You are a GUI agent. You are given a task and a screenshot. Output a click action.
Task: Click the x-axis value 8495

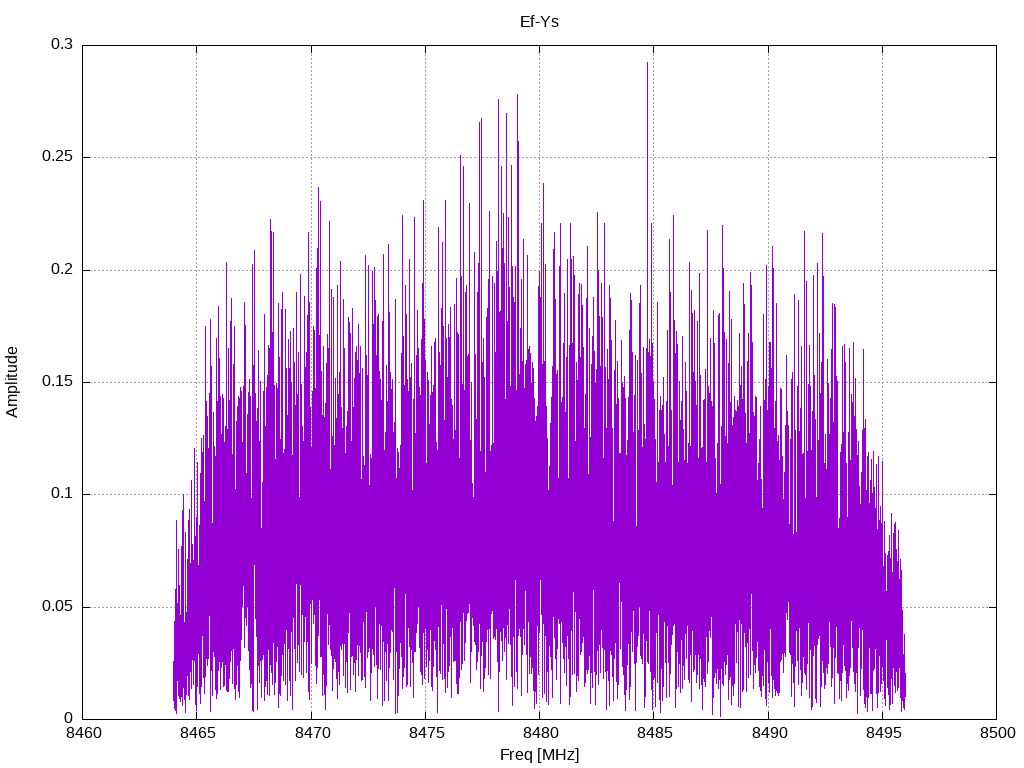pyautogui.click(x=882, y=733)
